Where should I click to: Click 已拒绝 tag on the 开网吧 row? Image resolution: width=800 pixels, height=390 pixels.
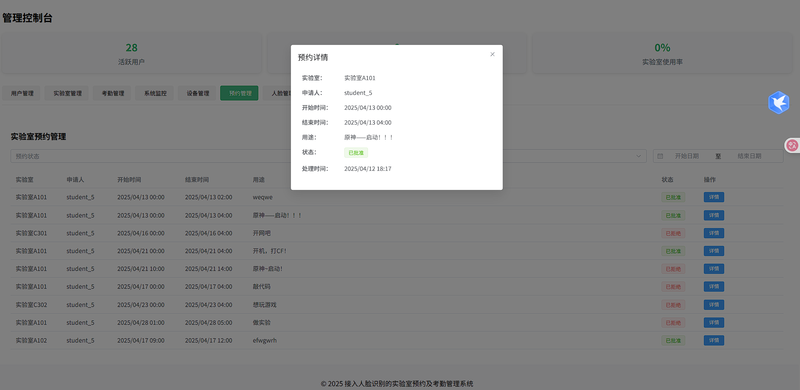(673, 233)
